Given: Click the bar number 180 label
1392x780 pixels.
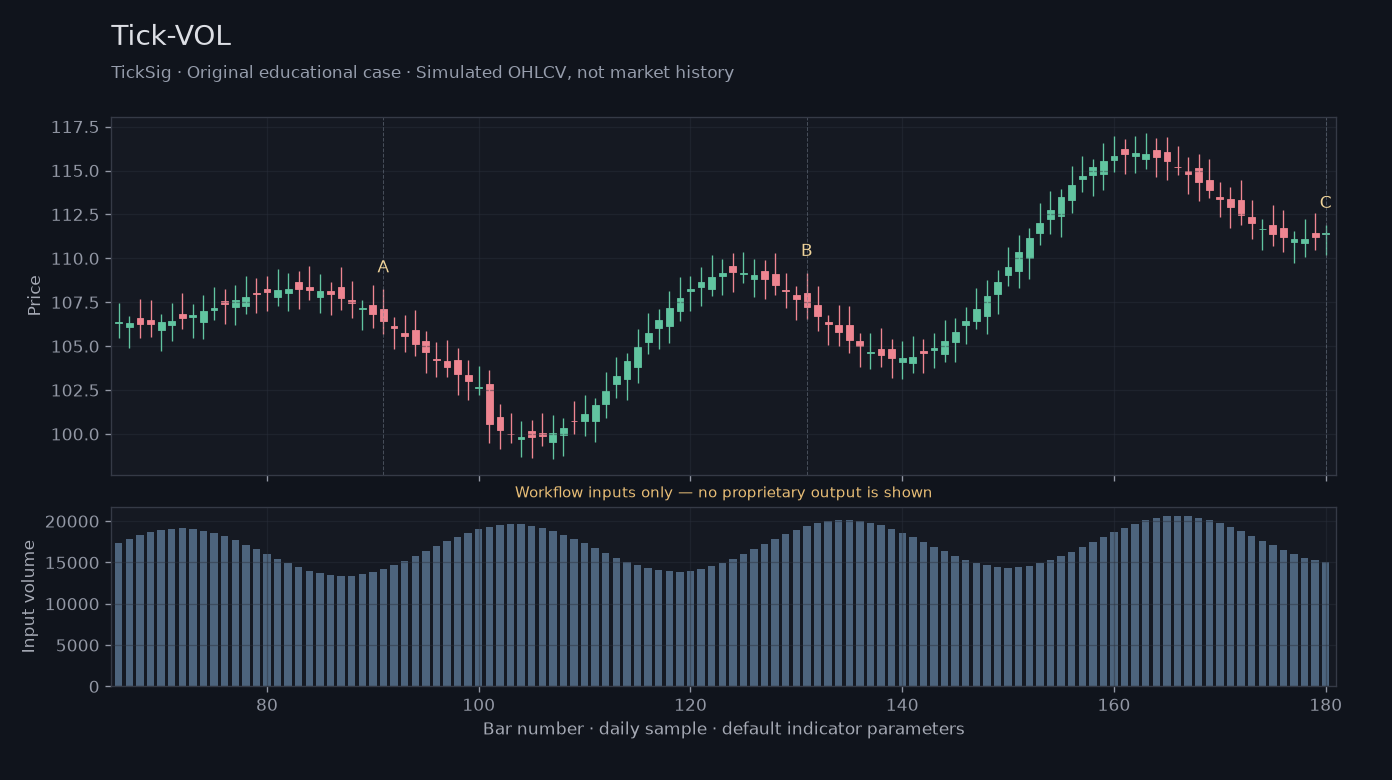Looking at the screenshot, I should click(x=1326, y=703).
